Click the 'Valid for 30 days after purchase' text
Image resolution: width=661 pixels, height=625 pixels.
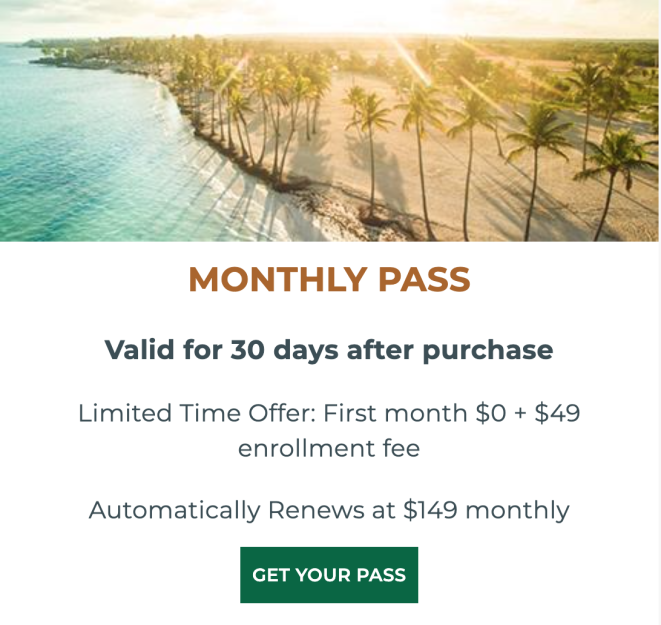pos(329,350)
